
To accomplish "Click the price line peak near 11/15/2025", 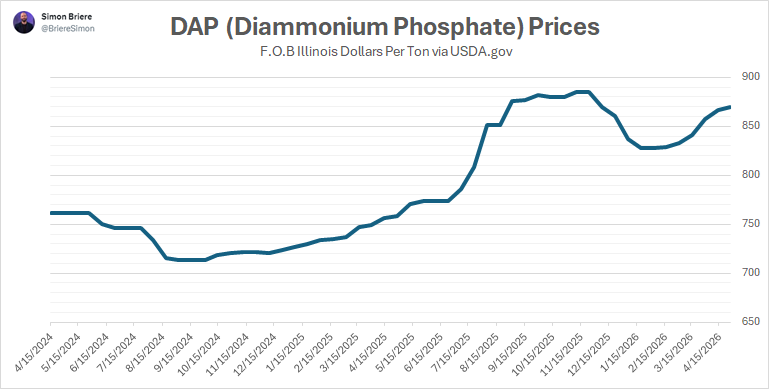I will coord(583,92).
